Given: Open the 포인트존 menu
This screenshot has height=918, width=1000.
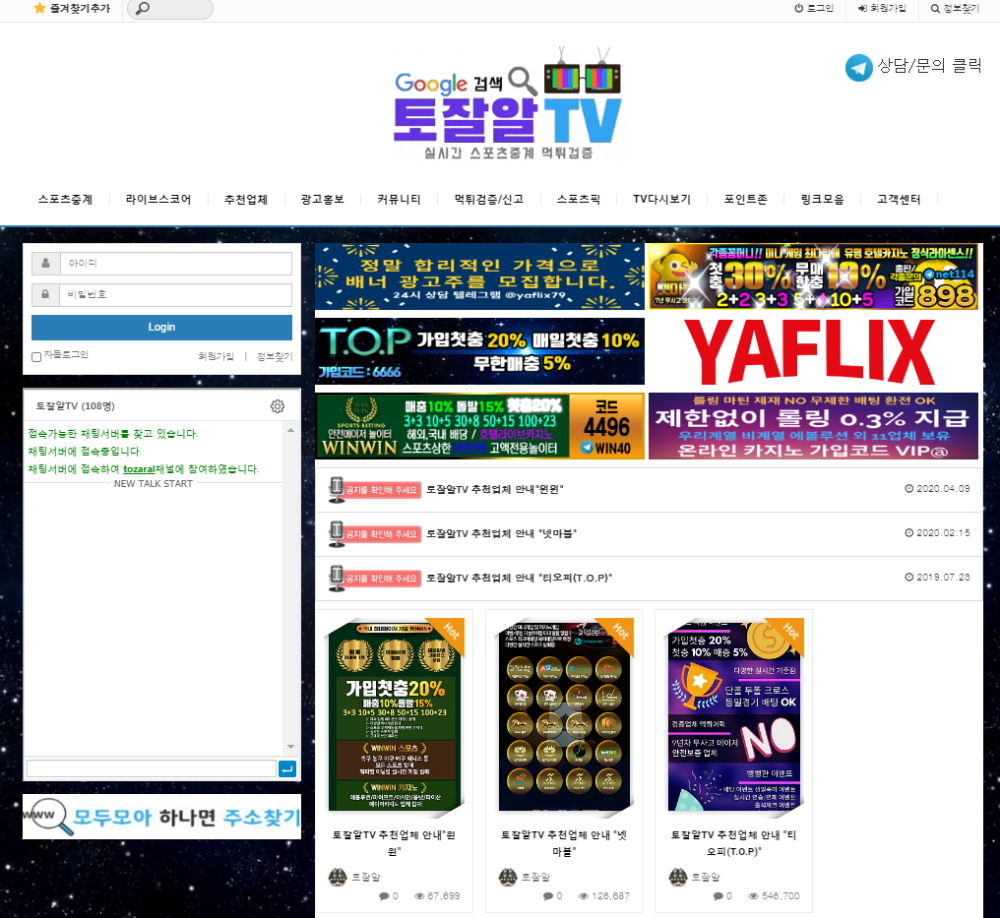Looking at the screenshot, I should 745,199.
